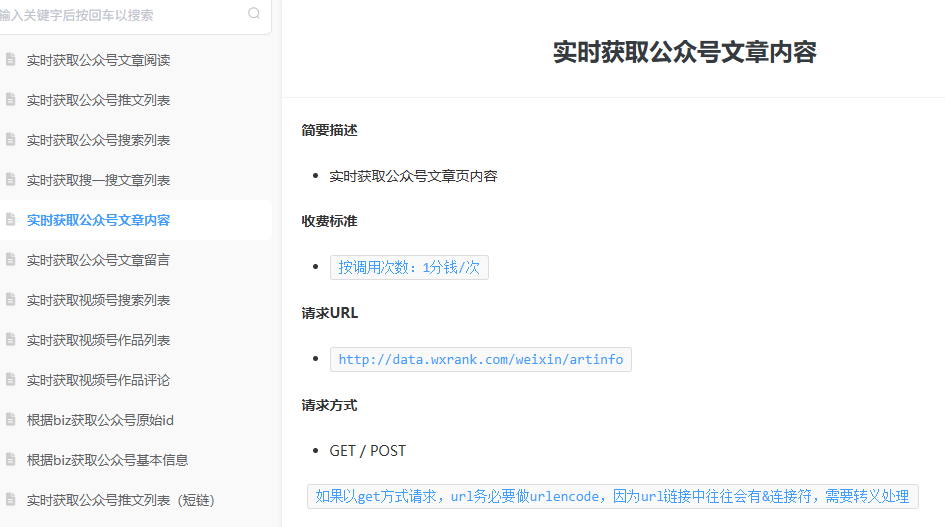This screenshot has height=527, width=945.
Task: Click the data.wxrank.com artinfo URL
Action: (480, 360)
